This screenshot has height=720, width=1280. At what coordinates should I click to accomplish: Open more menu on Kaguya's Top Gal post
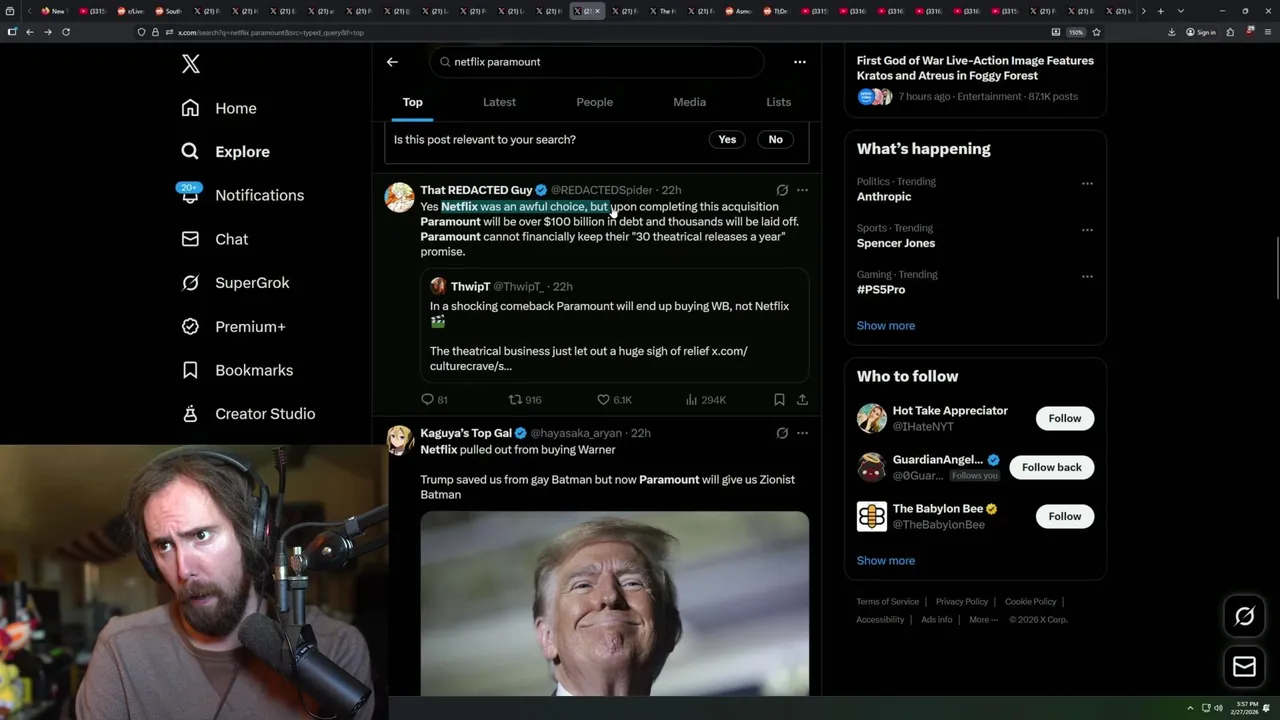(x=802, y=433)
